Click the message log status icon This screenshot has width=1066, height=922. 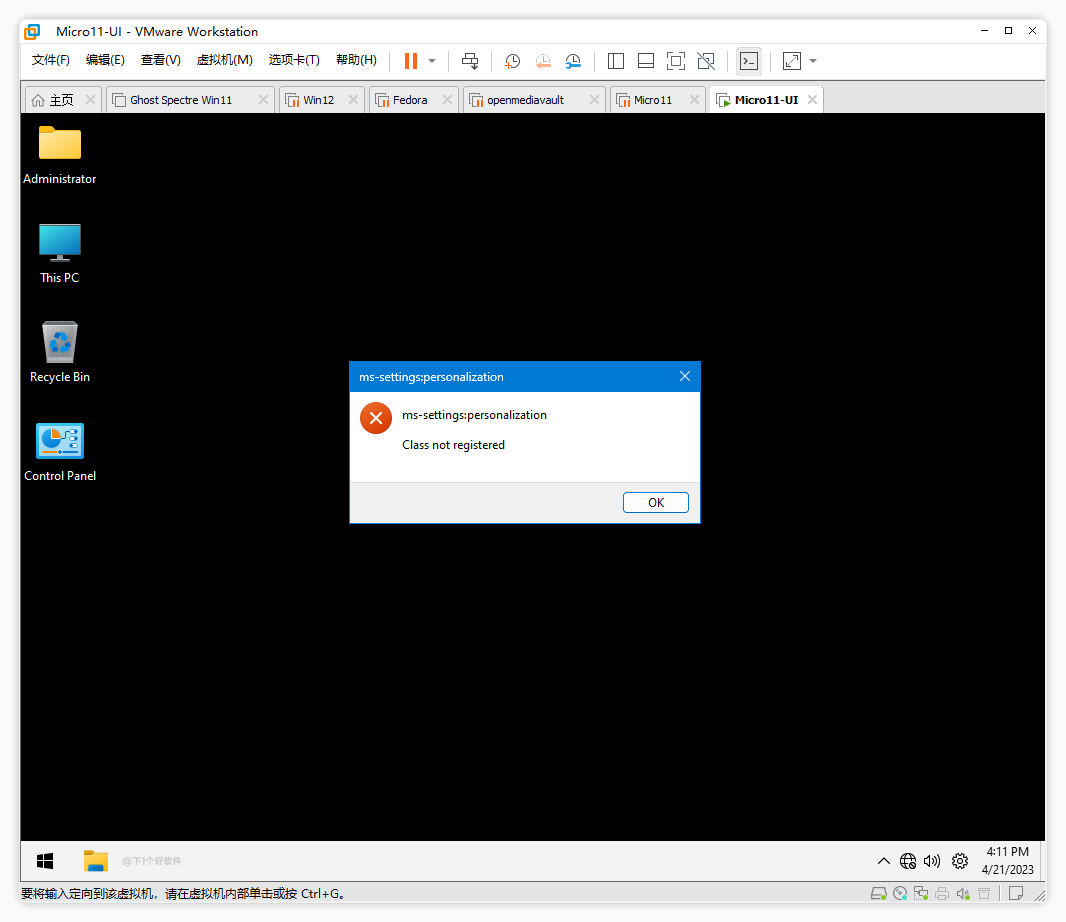tap(1016, 893)
